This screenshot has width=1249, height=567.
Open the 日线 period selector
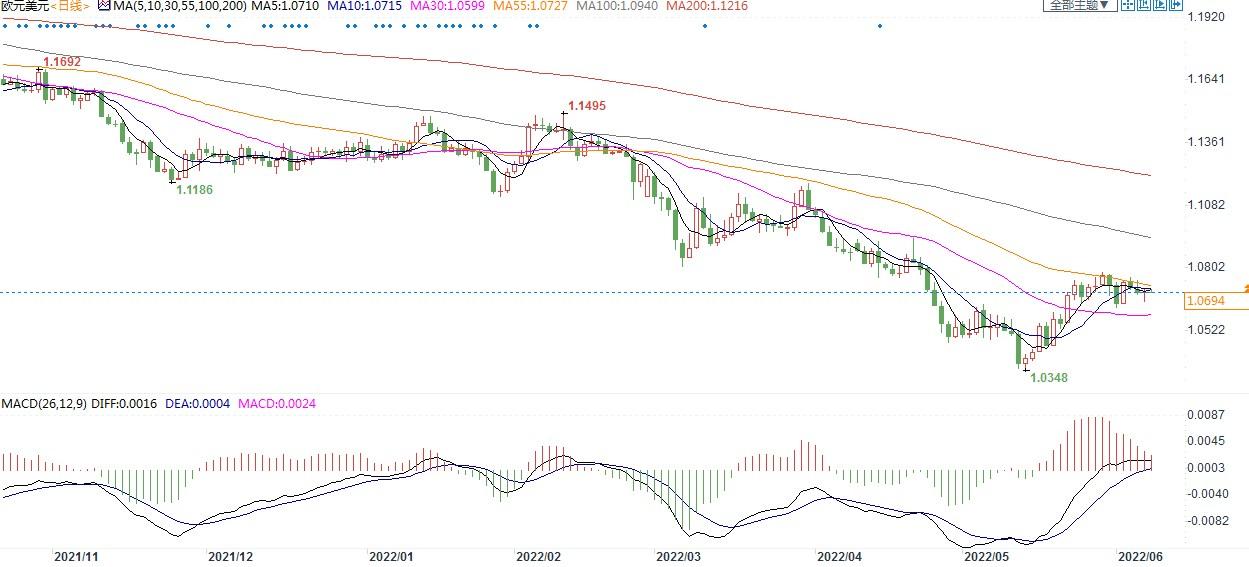pyautogui.click(x=69, y=6)
